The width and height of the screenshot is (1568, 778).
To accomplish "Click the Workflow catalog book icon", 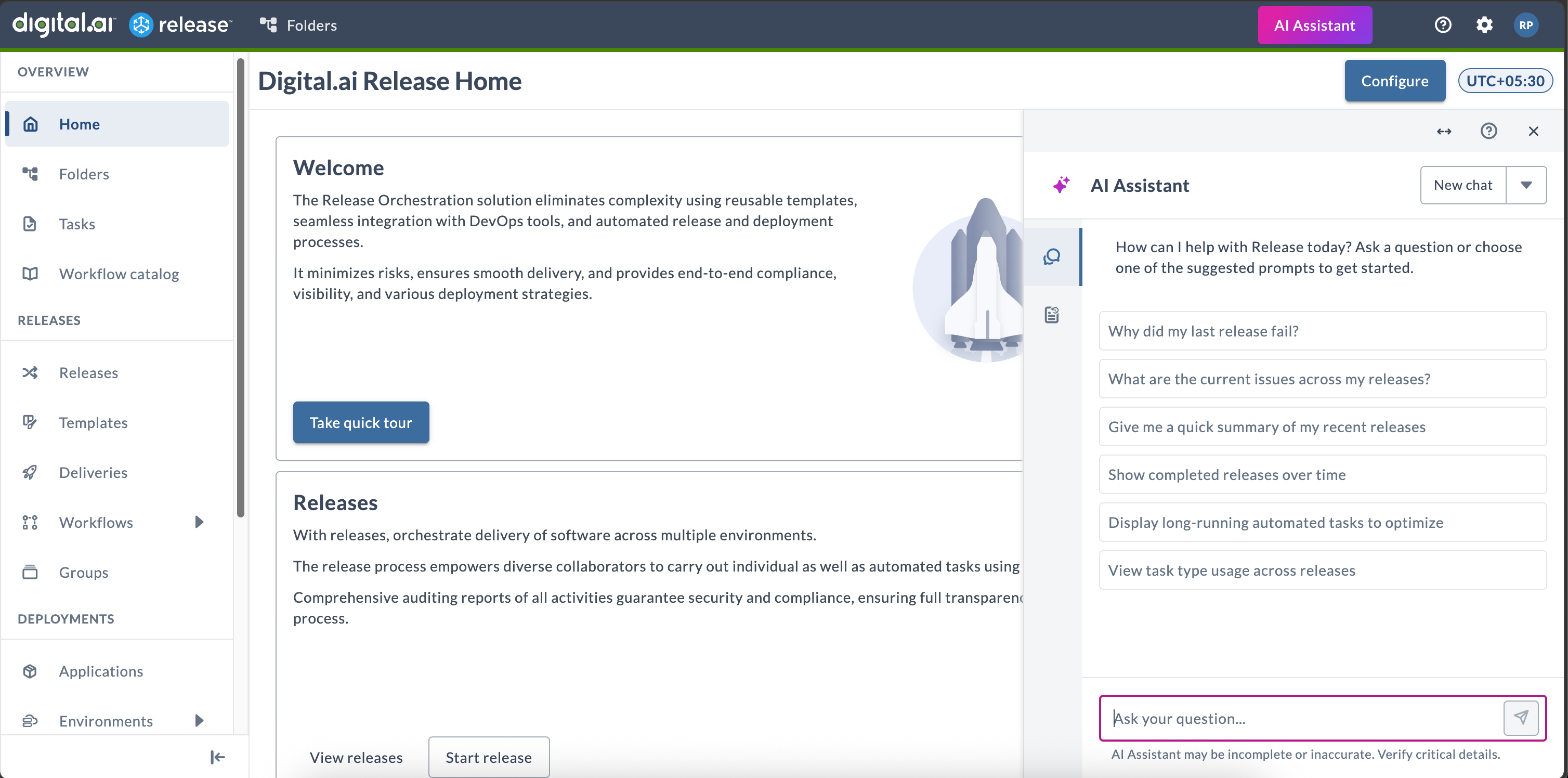I will click(x=31, y=274).
